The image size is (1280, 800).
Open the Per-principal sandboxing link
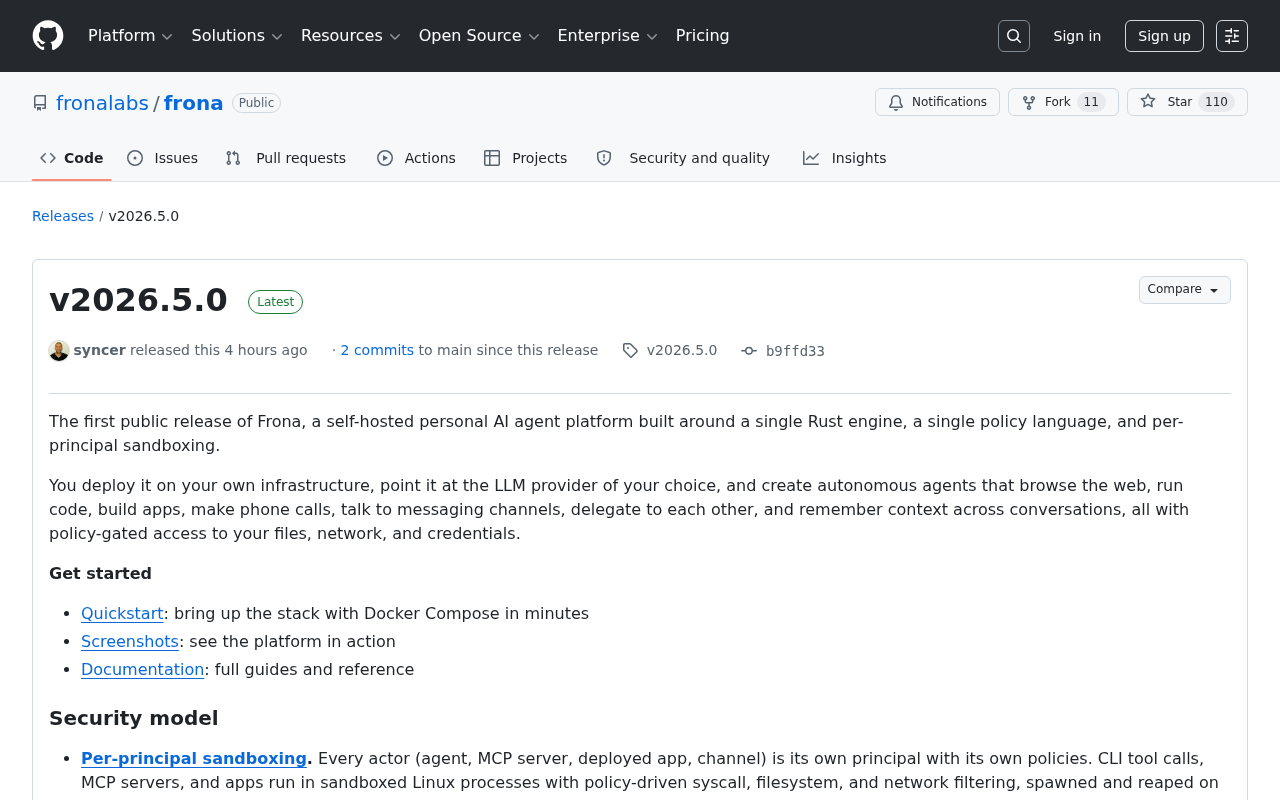pos(194,758)
